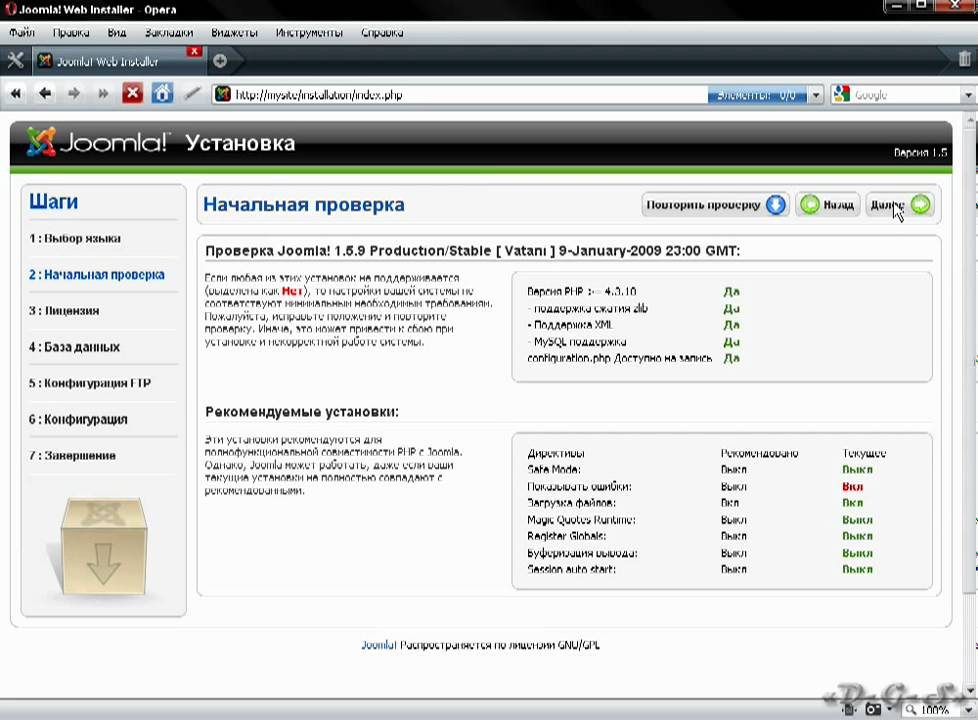Select step 3: Лицензия
Viewport: 978px width, 720px height.
(64, 311)
